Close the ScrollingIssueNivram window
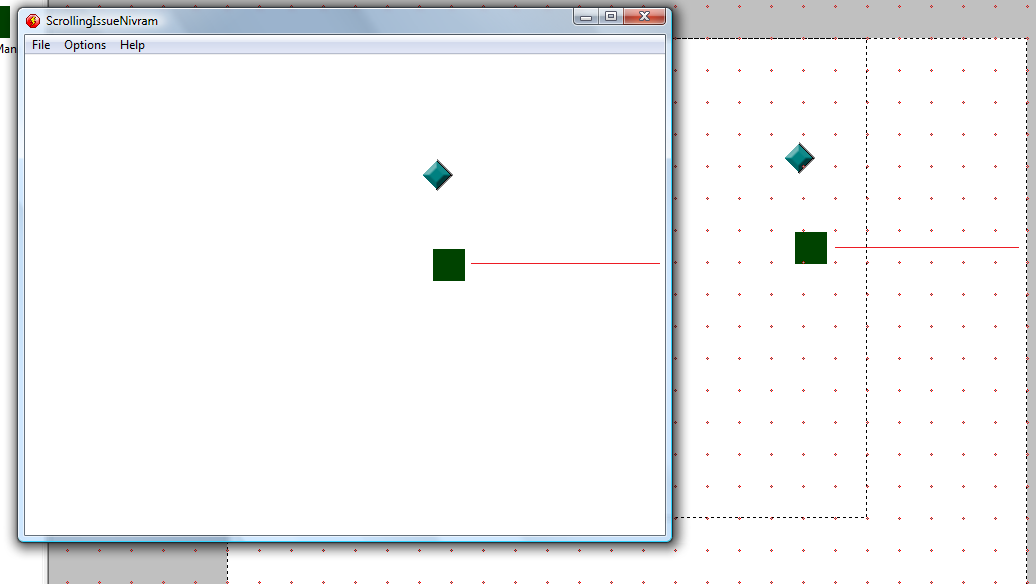The width and height of the screenshot is (1036, 584). pyautogui.click(x=645, y=17)
